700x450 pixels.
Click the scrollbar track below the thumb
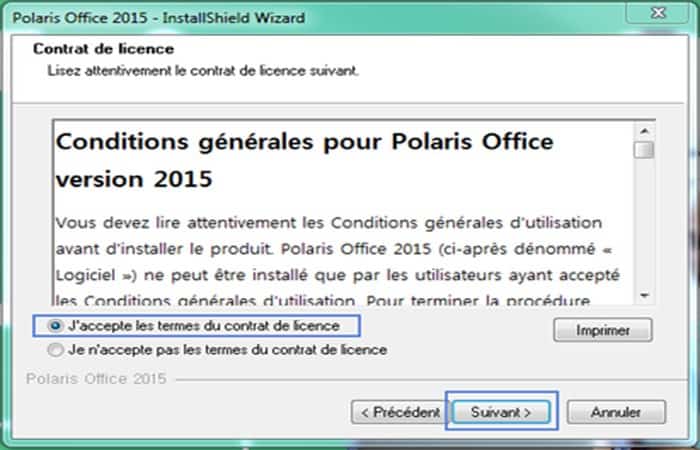tap(645, 230)
